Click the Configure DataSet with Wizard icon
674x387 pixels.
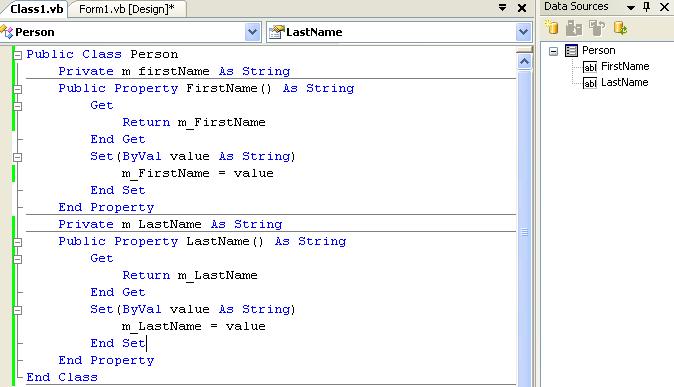pyautogui.click(x=597, y=28)
